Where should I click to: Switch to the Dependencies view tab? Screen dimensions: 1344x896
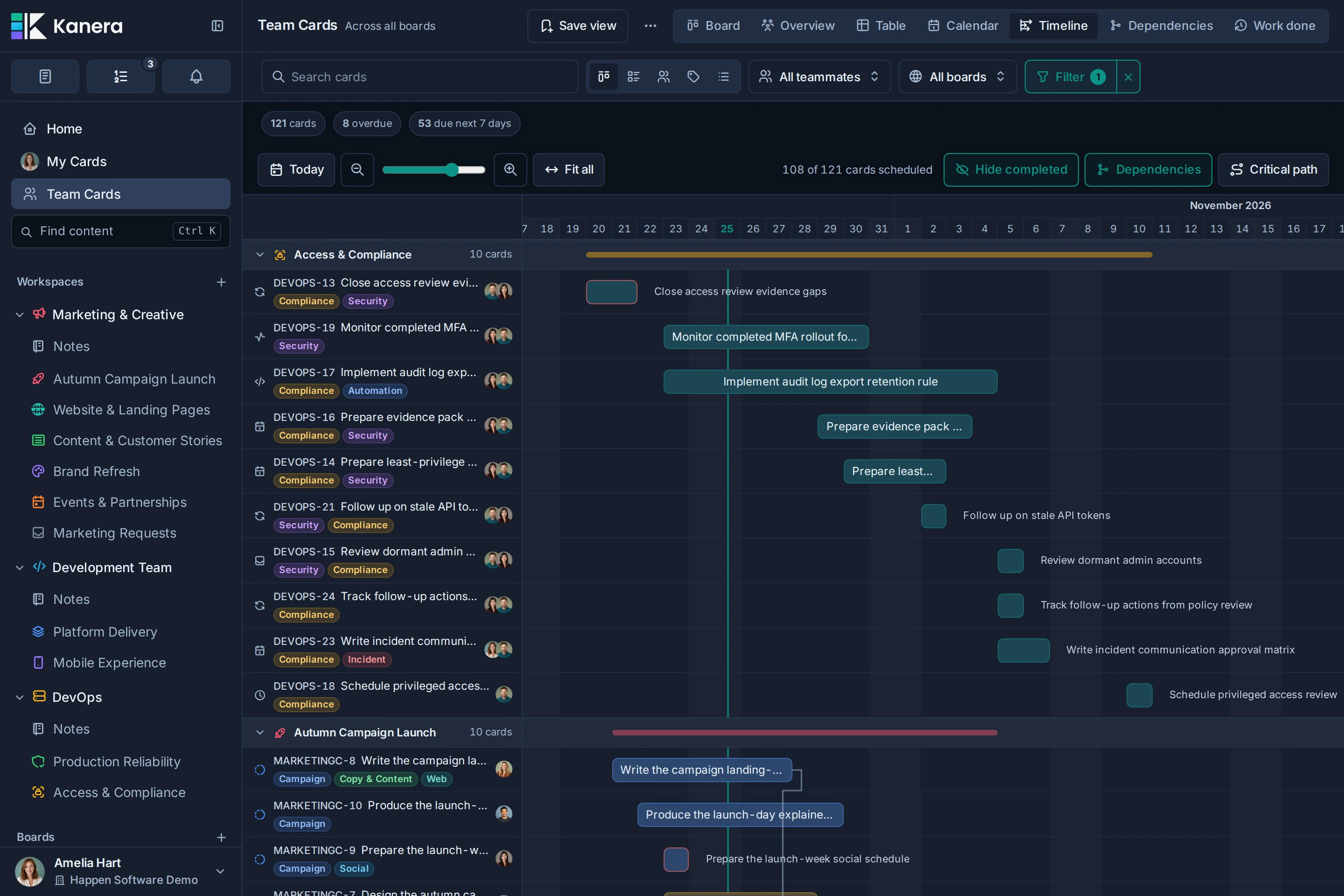point(1161,26)
